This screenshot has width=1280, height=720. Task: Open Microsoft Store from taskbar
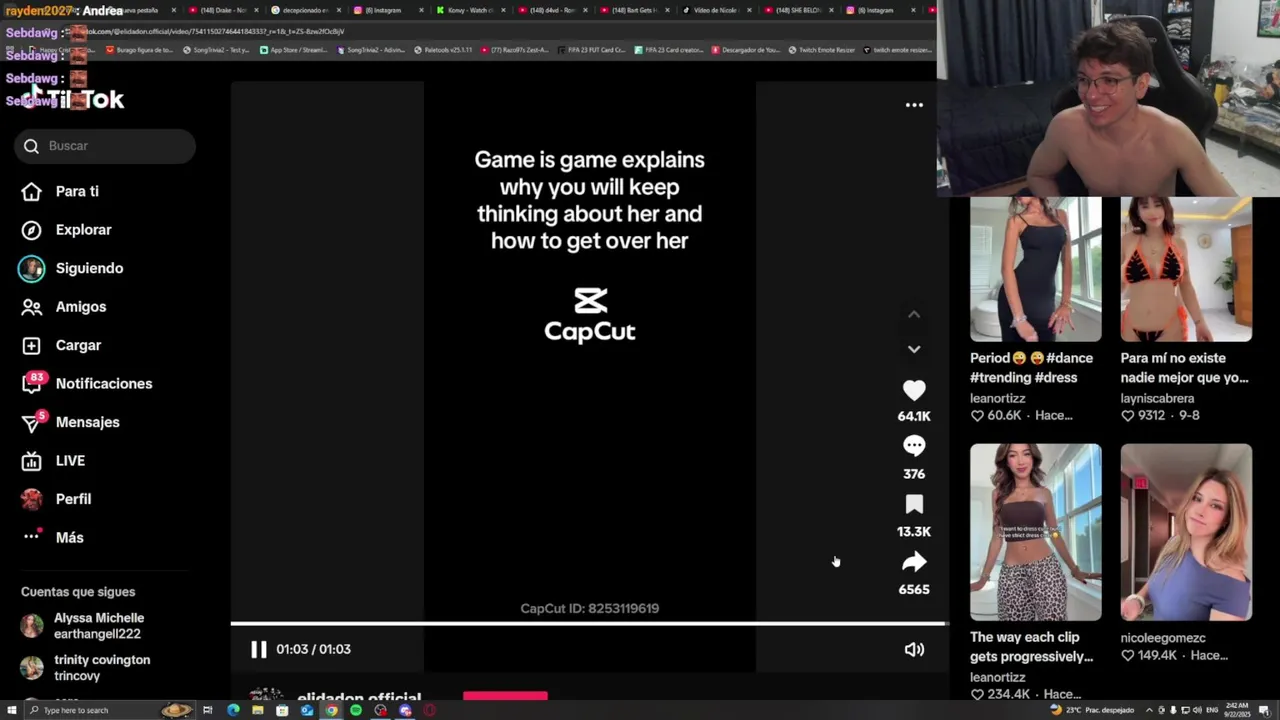click(x=282, y=710)
